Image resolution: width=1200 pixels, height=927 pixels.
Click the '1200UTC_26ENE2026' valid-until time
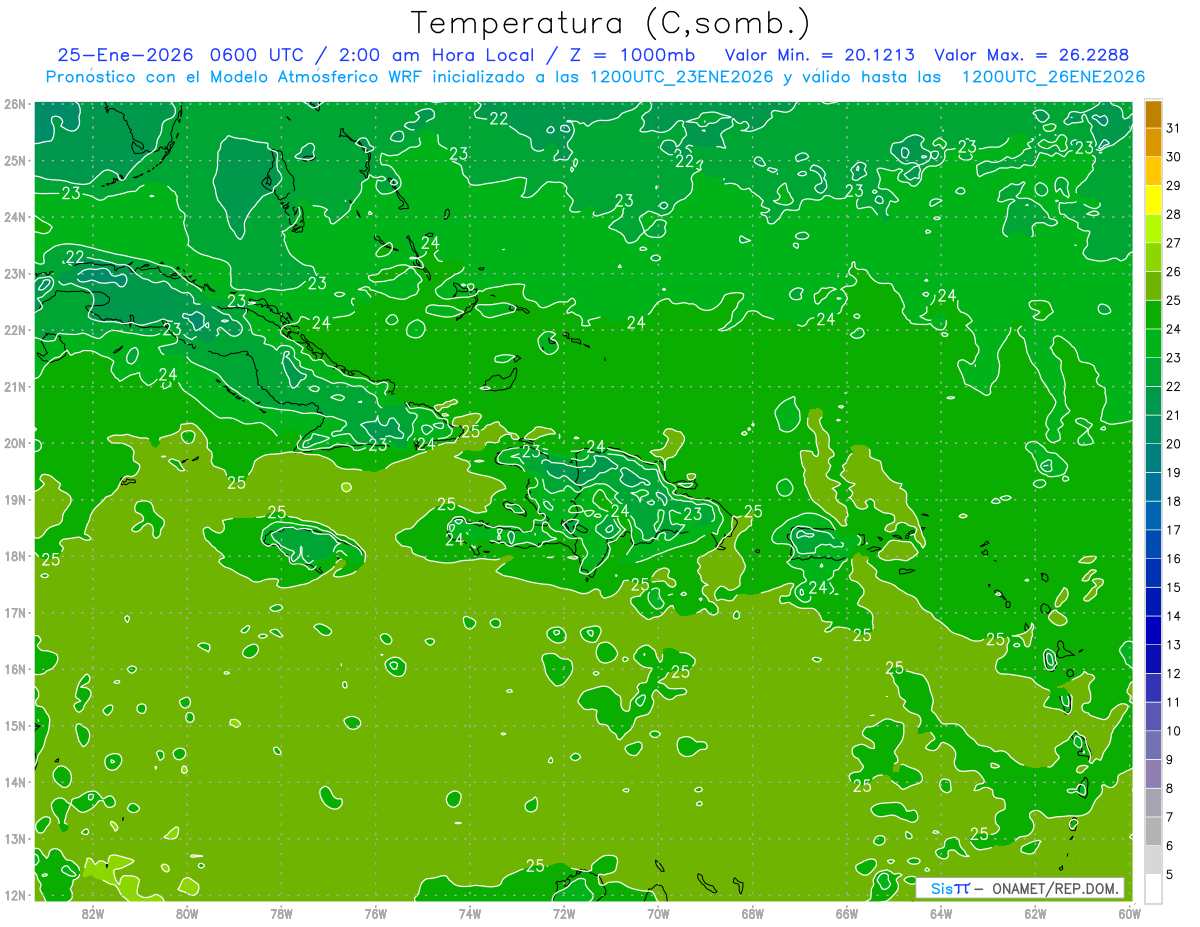(1053, 77)
